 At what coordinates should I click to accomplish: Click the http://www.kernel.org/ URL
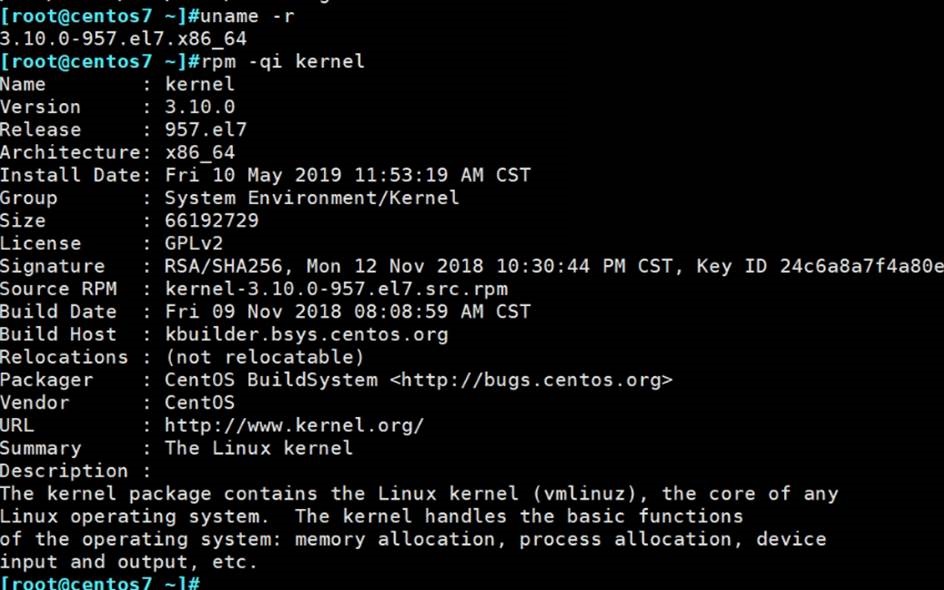tap(294, 425)
